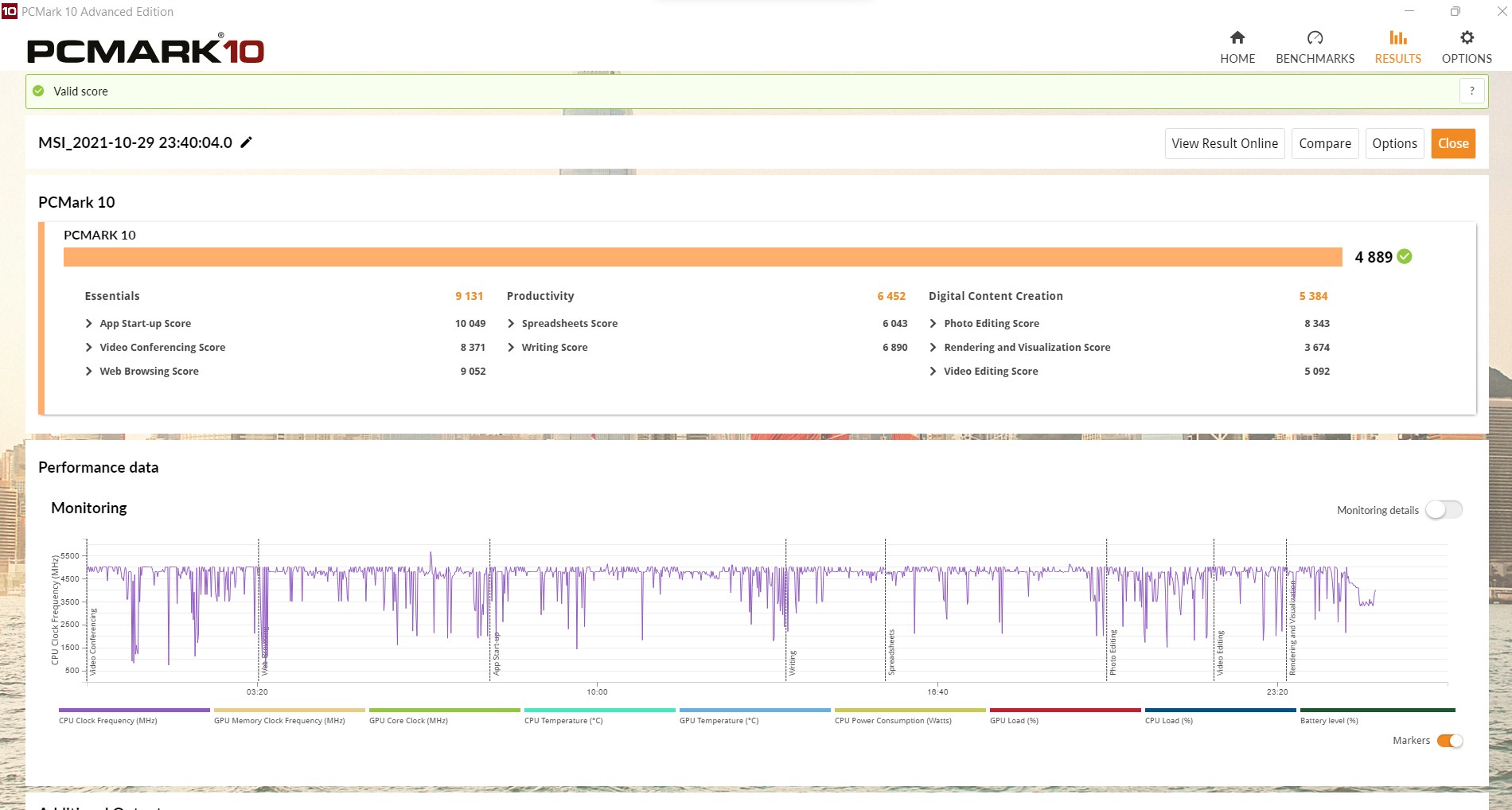
Task: Expand Rendering and Visualization Score
Action: pos(933,348)
